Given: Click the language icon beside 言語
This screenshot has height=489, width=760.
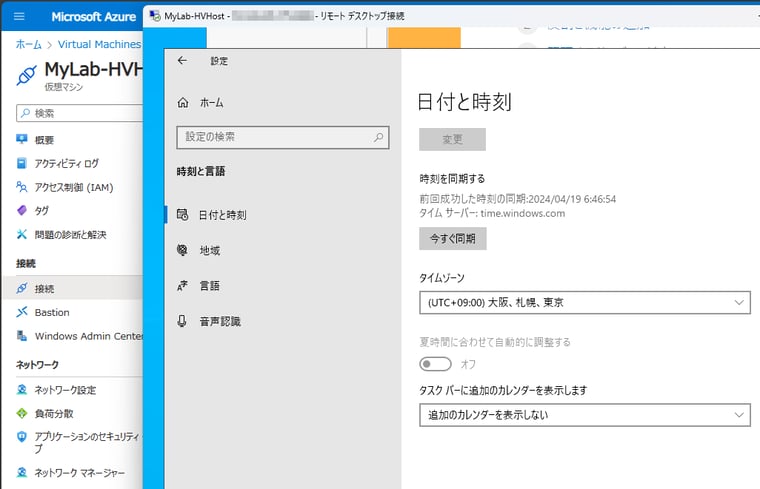Looking at the screenshot, I should tap(182, 286).
